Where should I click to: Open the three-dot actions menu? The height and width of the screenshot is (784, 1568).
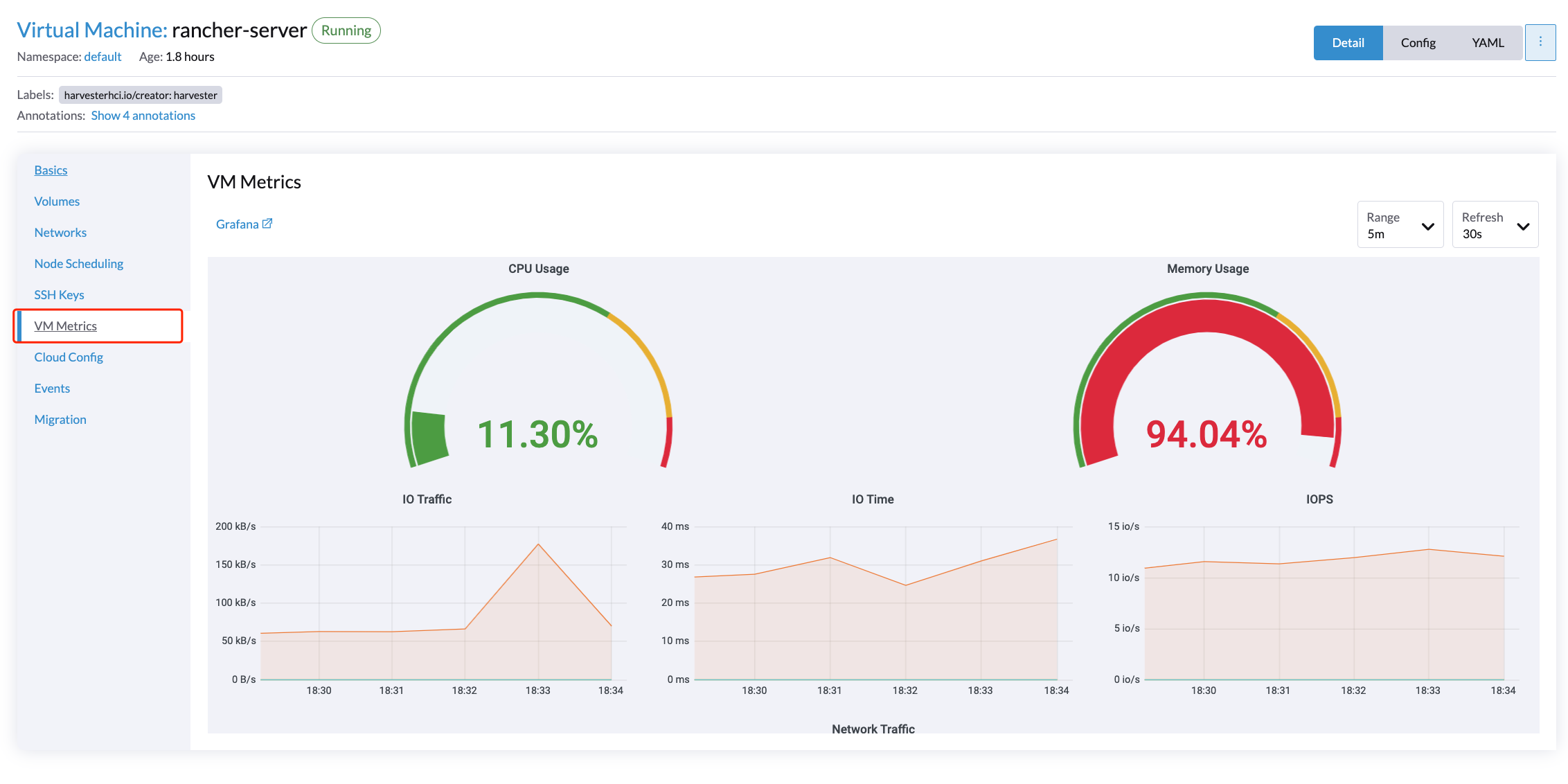click(x=1540, y=42)
